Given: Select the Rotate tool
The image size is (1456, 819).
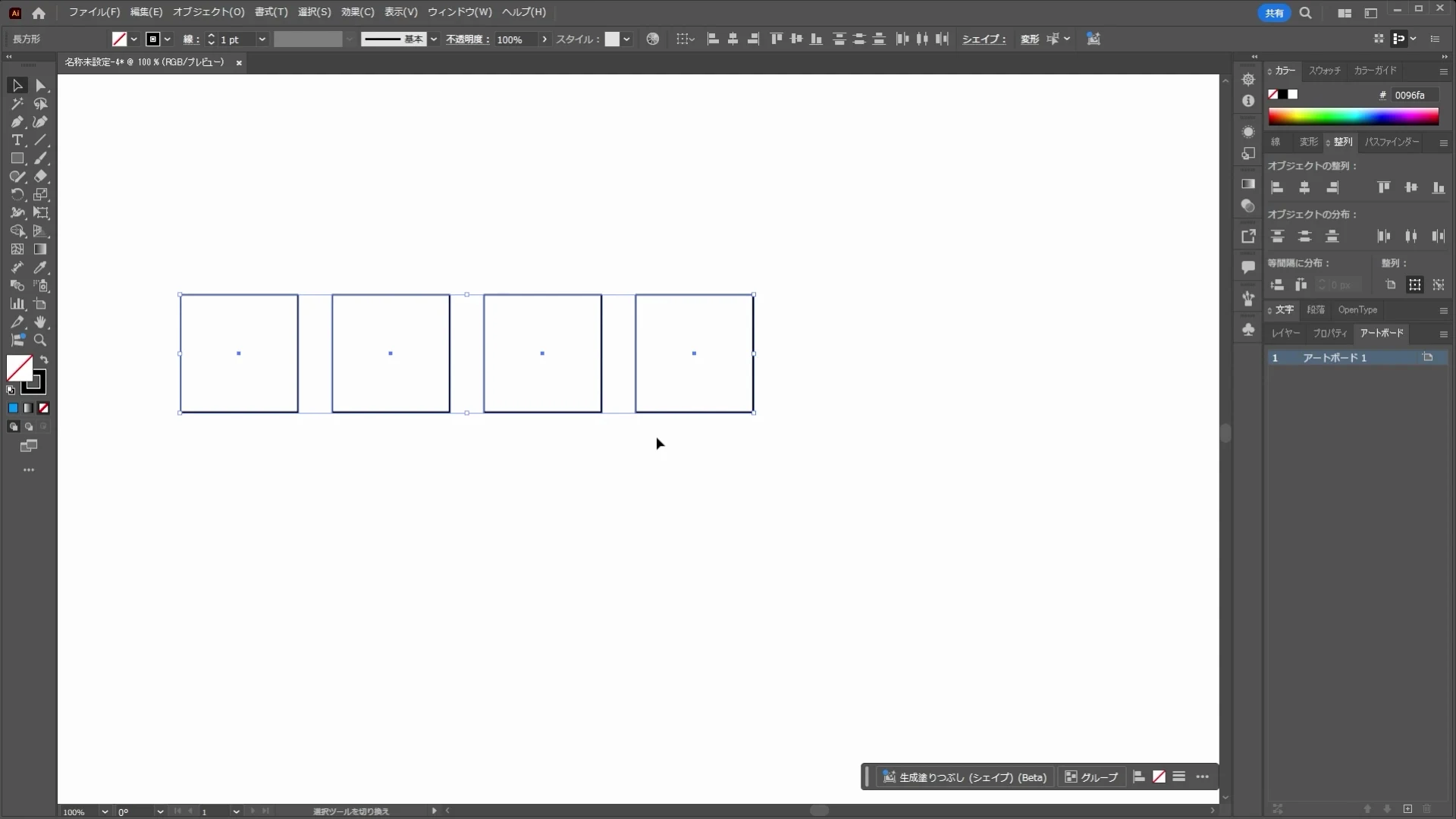Looking at the screenshot, I should [x=17, y=195].
